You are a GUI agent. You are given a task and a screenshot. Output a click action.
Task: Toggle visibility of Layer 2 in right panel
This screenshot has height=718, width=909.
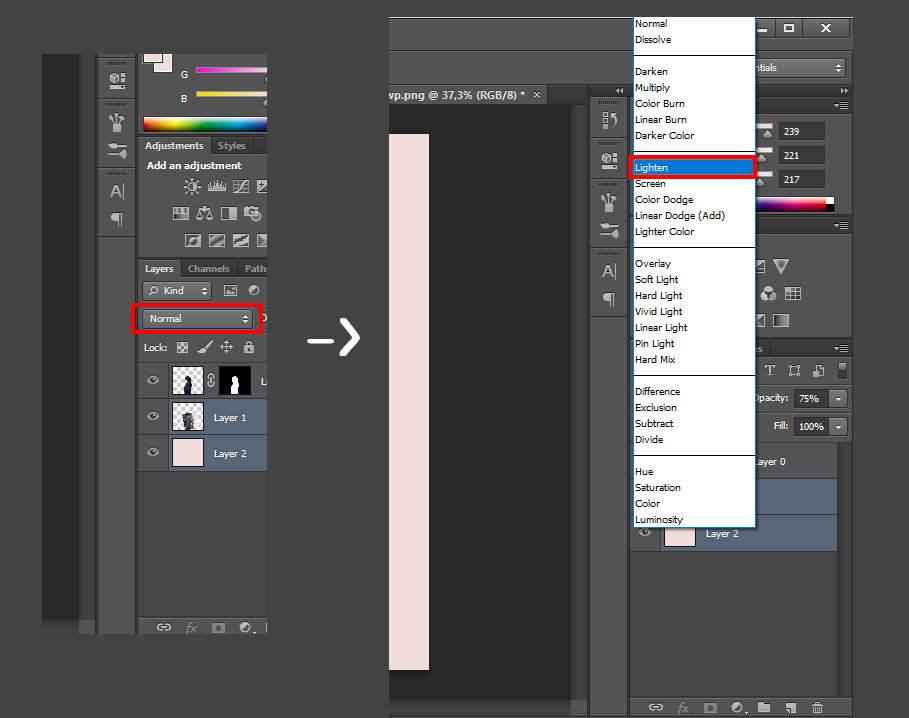click(645, 533)
